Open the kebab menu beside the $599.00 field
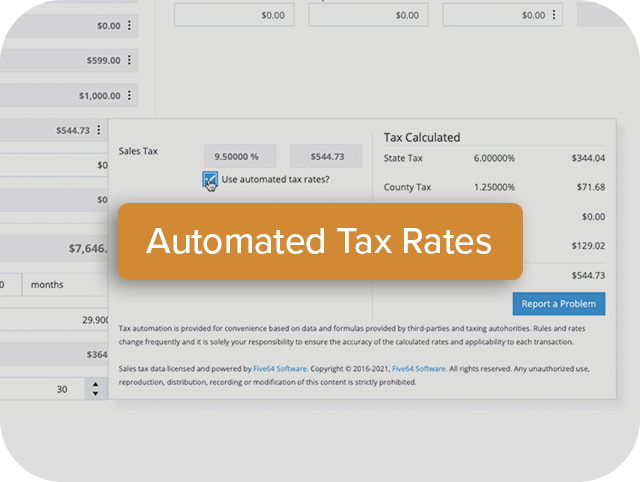This screenshot has height=482, width=640. [x=128, y=60]
